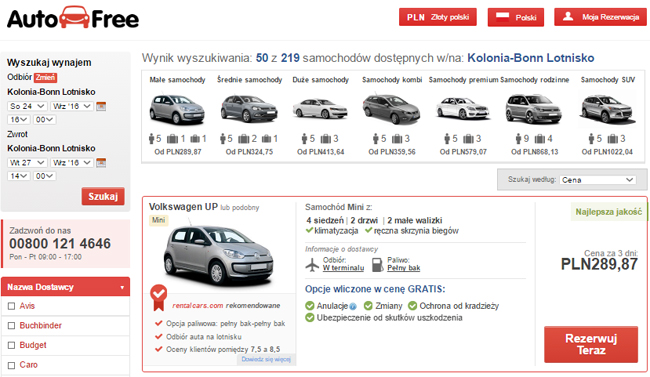Click the Najlepsza jakość badge
Image resolution: width=650 pixels, height=377 pixels.
pyautogui.click(x=608, y=212)
